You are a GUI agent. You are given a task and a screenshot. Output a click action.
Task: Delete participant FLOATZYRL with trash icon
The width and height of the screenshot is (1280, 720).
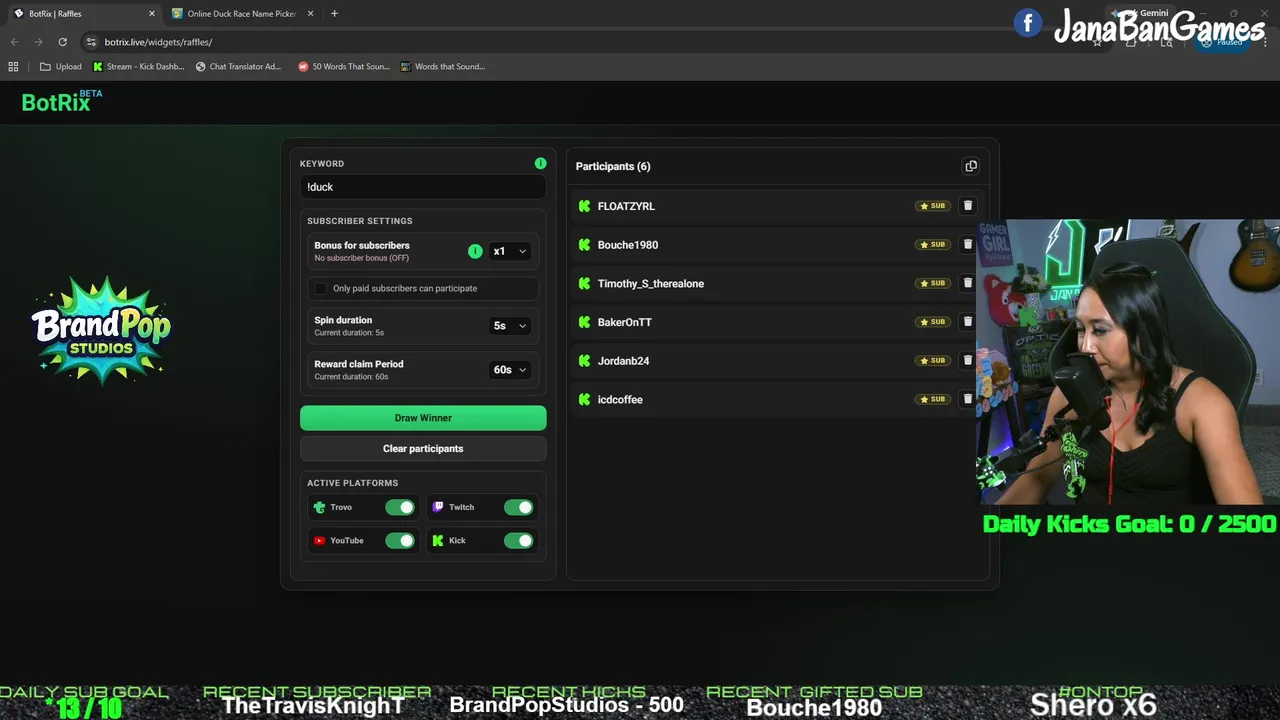tap(967, 206)
